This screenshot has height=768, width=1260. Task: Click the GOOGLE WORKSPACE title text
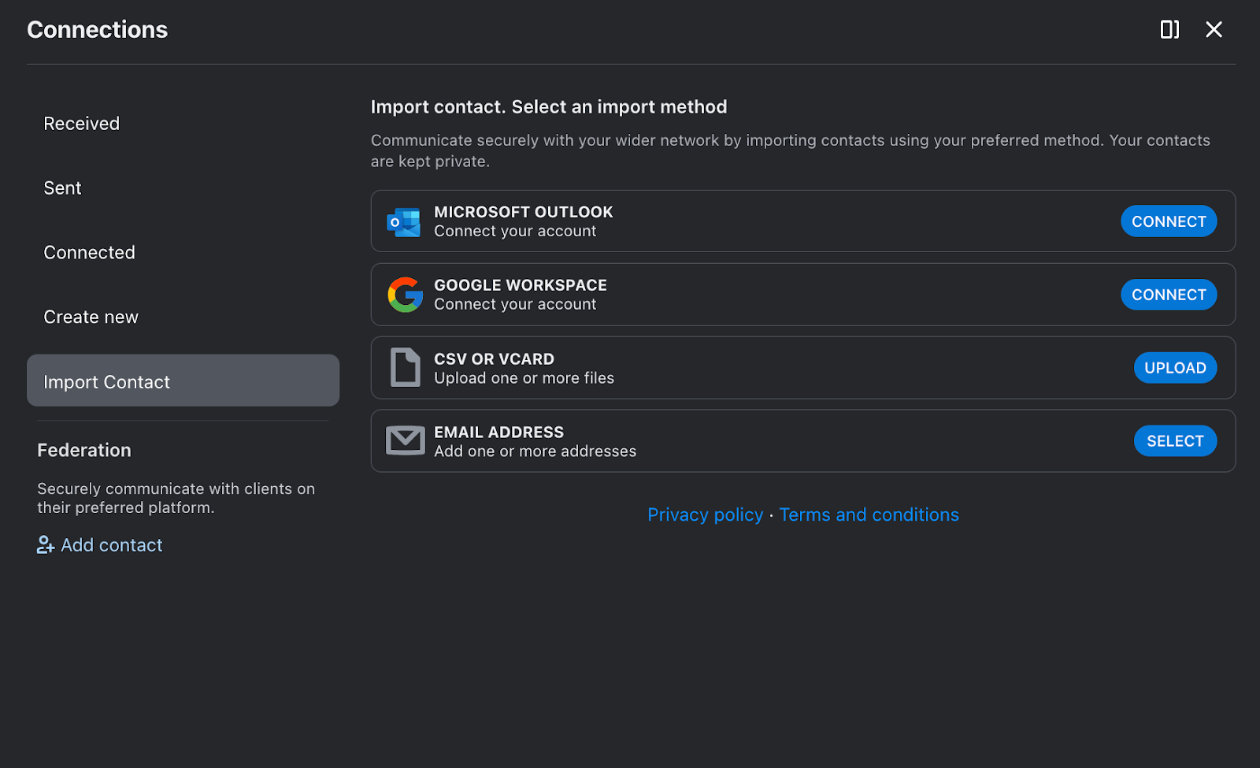coord(520,285)
